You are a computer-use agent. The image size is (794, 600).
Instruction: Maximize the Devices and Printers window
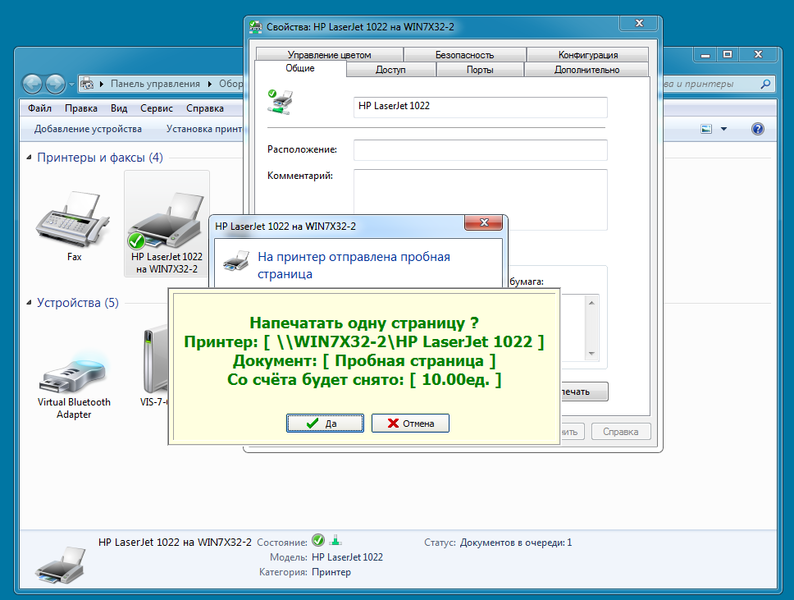728,54
